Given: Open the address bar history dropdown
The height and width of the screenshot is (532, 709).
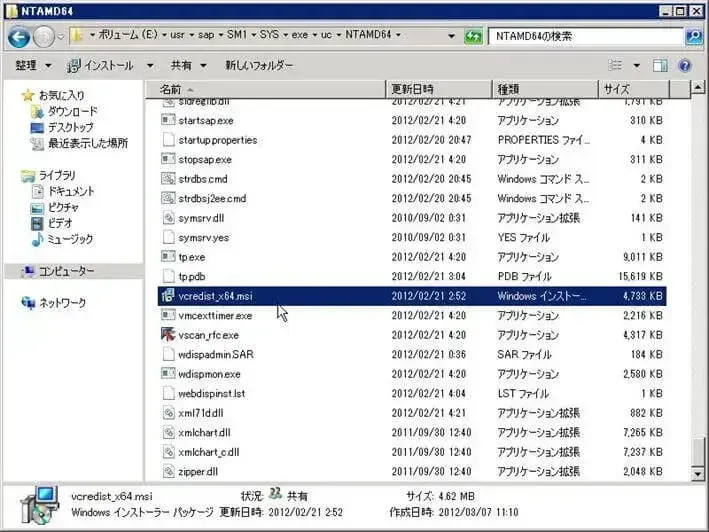Looking at the screenshot, I should 451,36.
